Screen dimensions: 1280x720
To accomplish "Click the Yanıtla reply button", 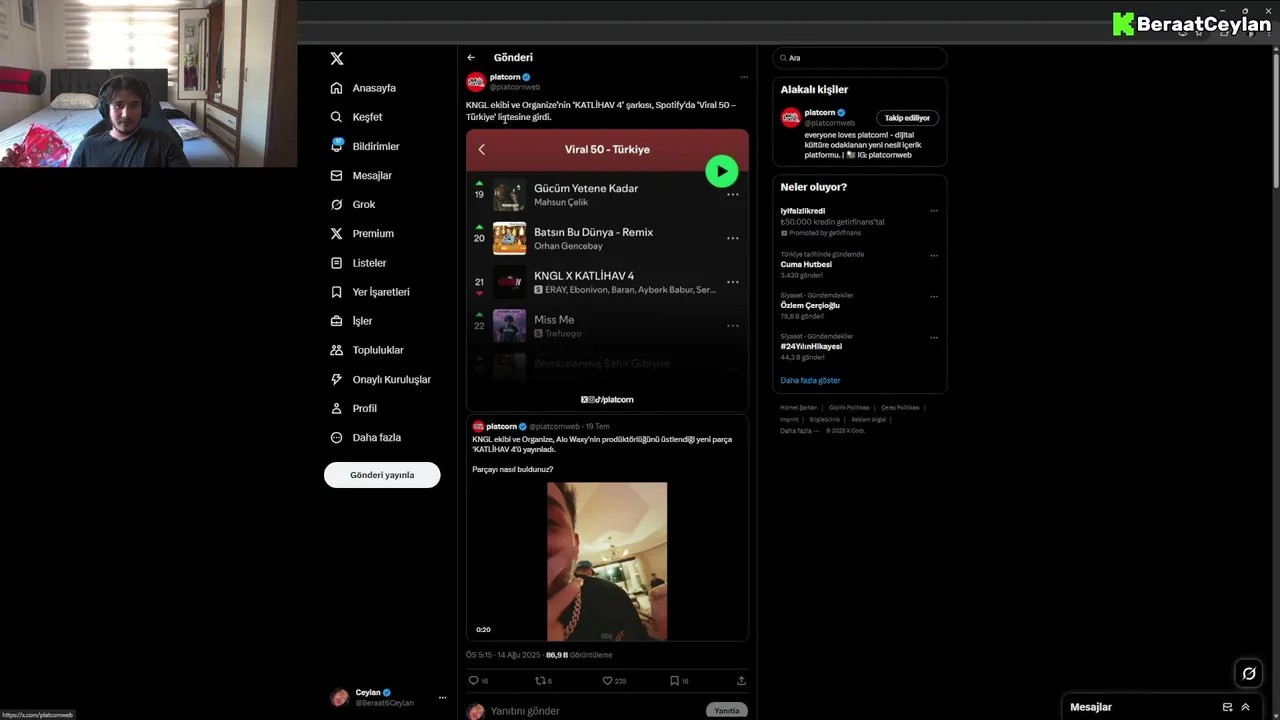I will pyautogui.click(x=727, y=711).
